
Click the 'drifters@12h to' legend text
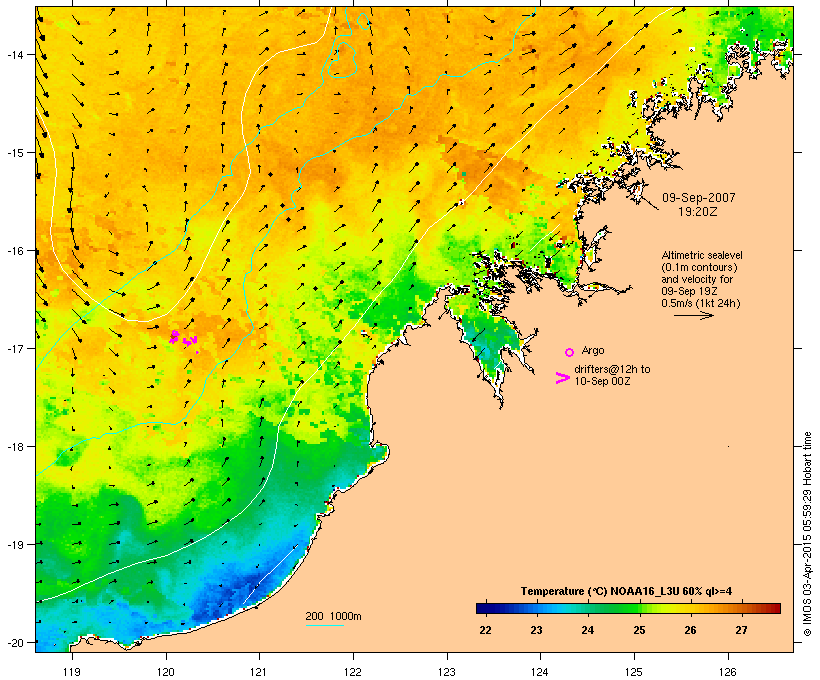612,369
